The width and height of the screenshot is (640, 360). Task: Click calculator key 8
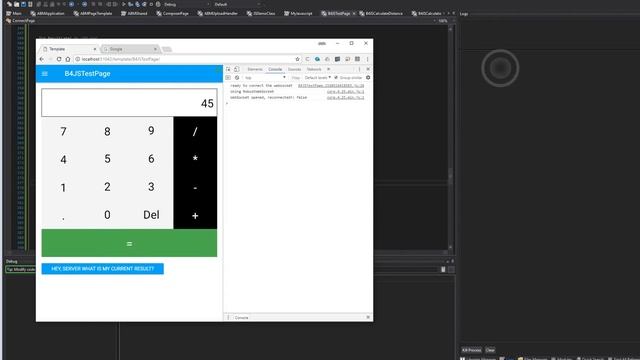[x=107, y=131]
